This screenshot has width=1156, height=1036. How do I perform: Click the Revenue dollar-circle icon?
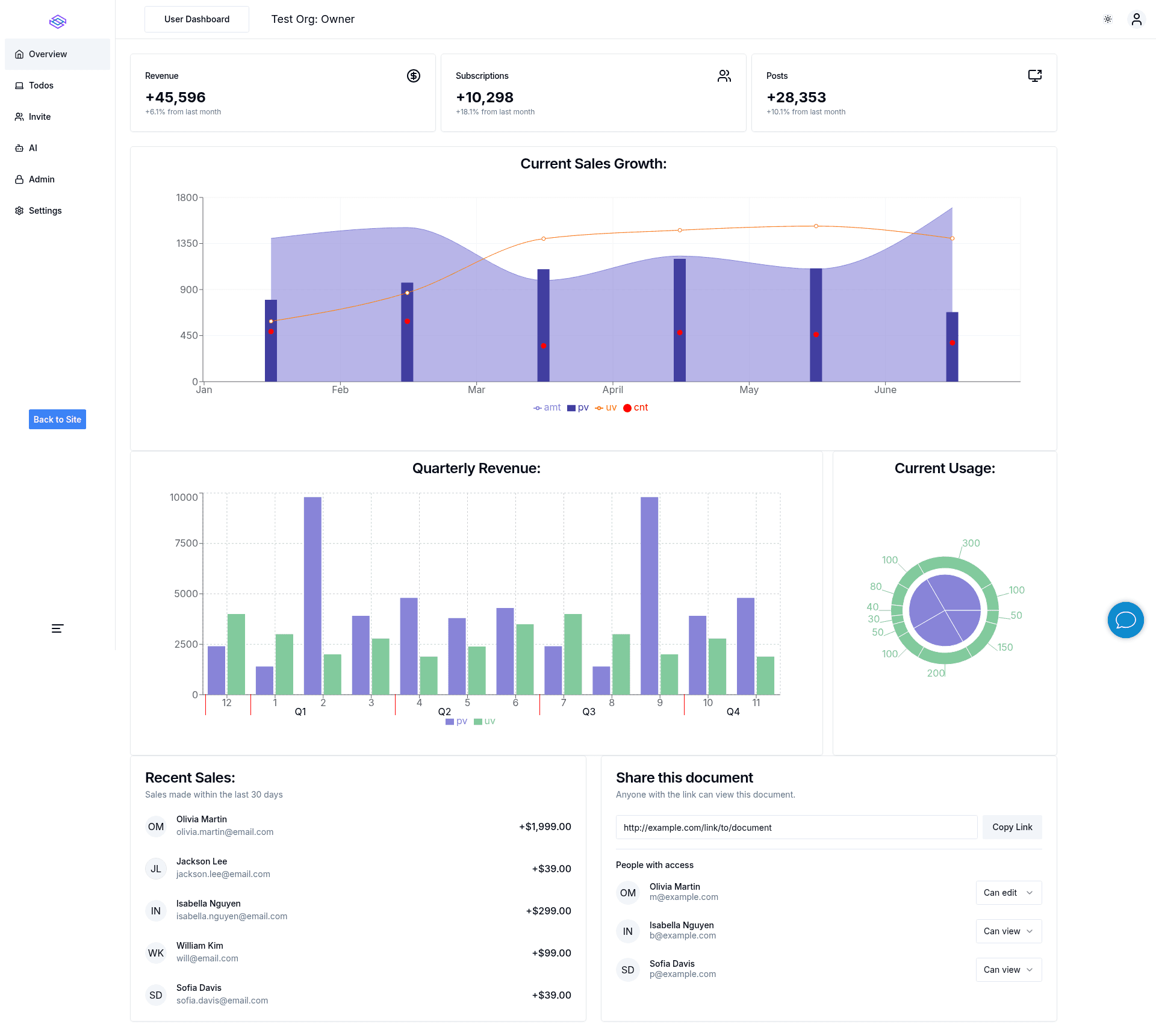pos(414,76)
